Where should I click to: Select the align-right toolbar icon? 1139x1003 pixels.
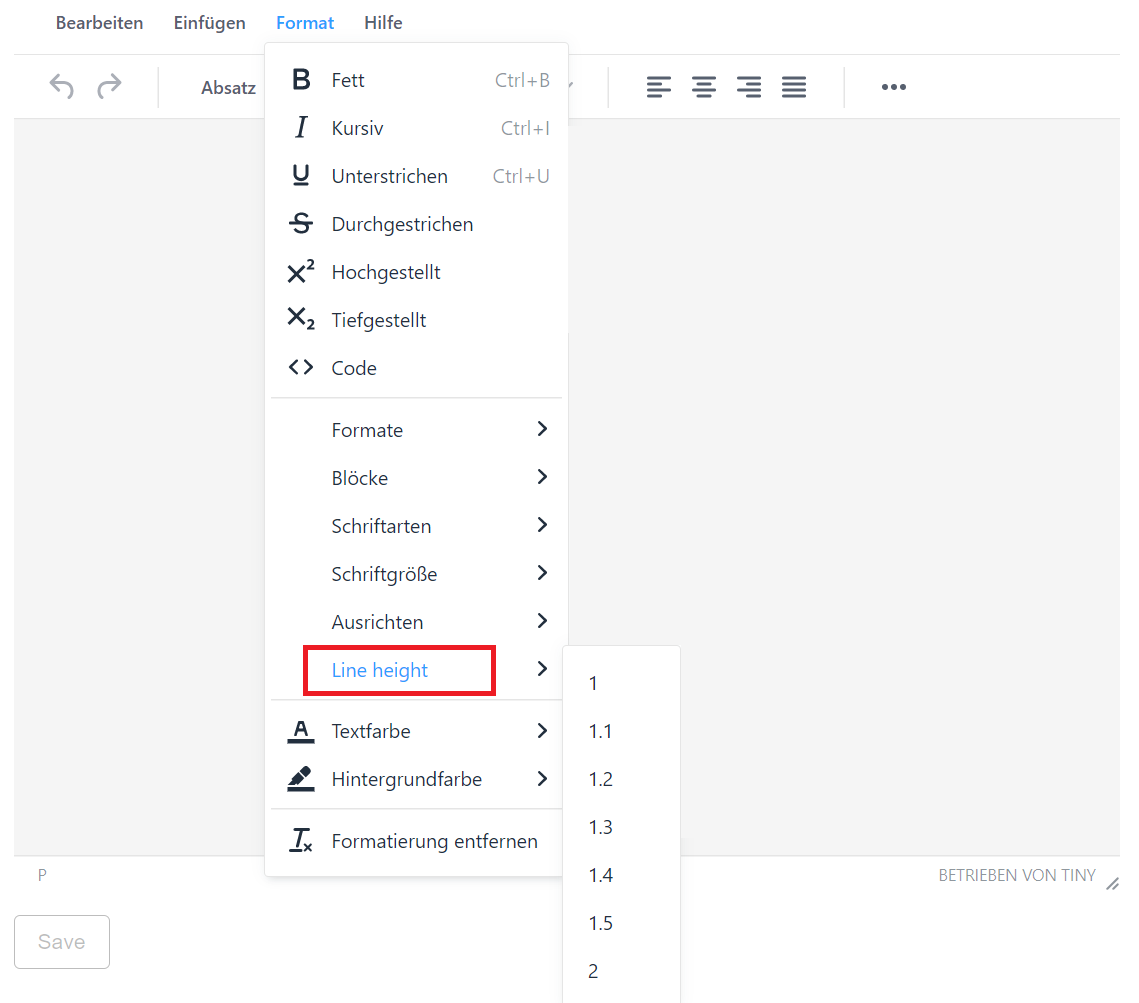coord(749,87)
